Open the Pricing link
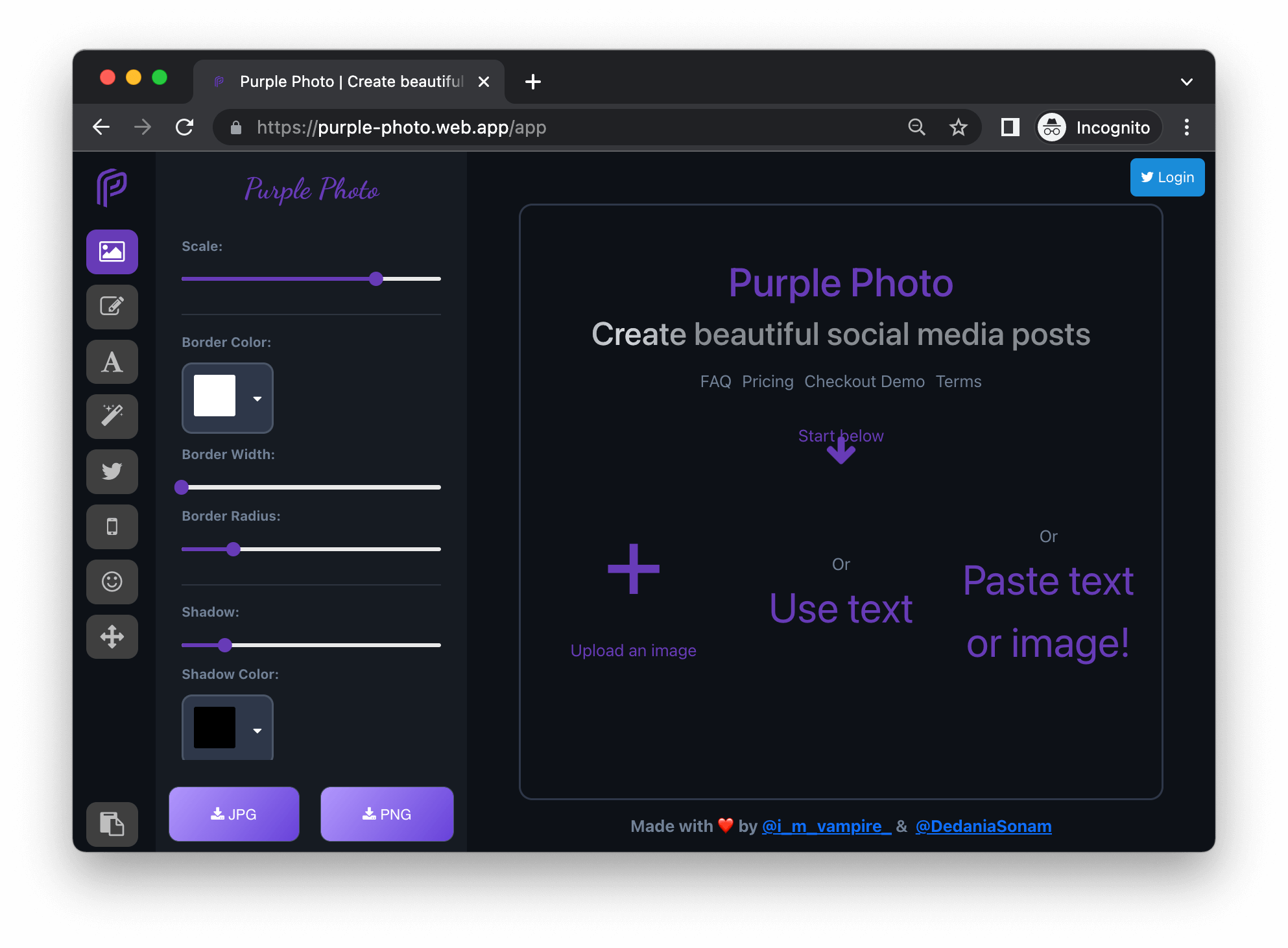 point(768,381)
